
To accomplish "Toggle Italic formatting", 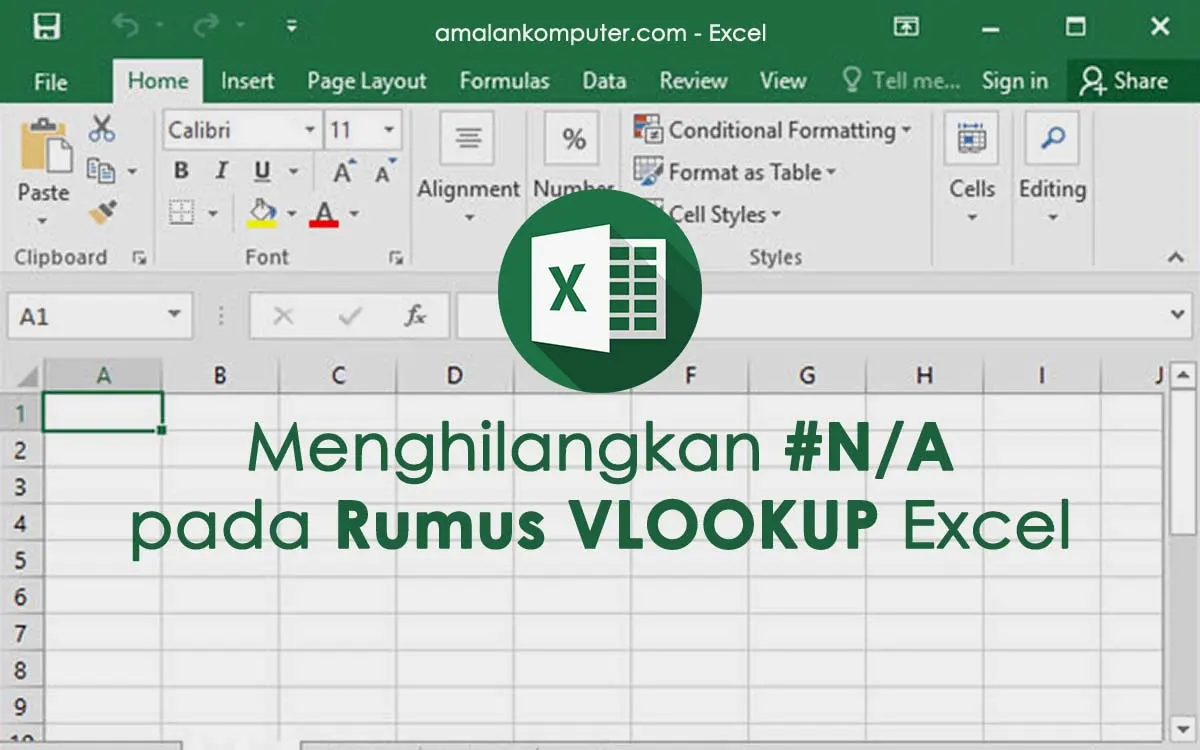I will pos(222,171).
